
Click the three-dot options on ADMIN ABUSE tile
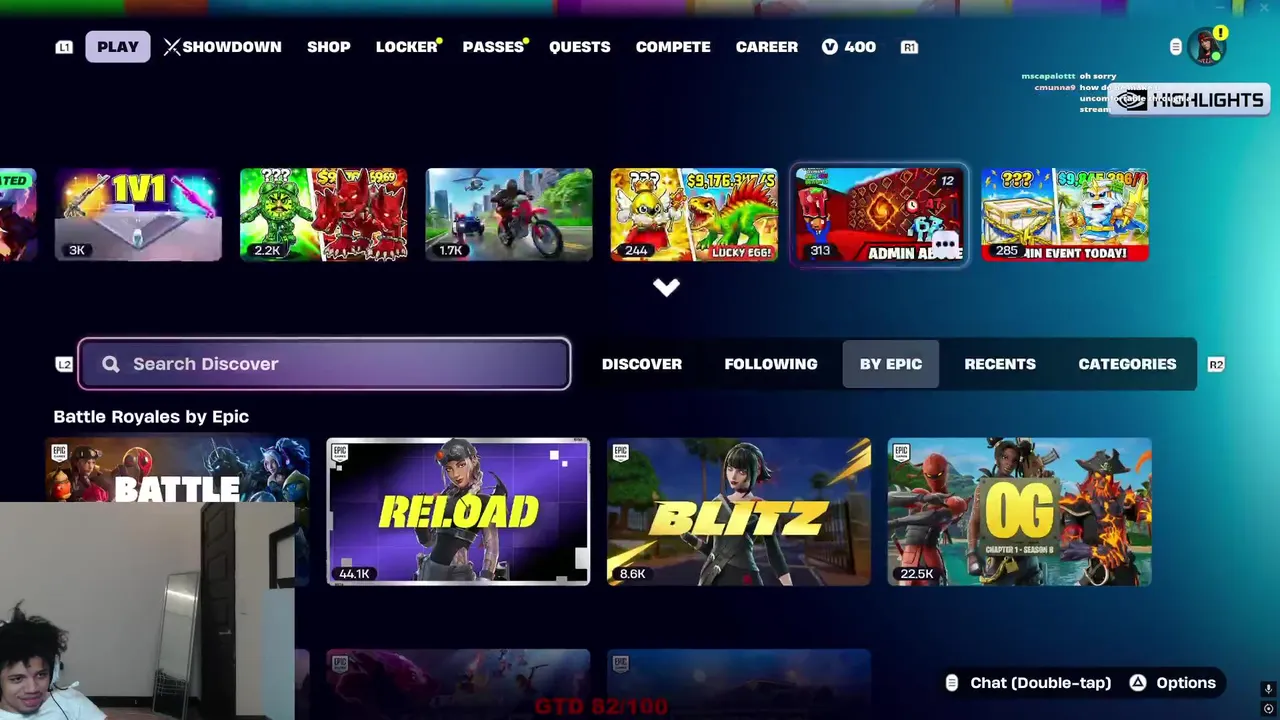pos(945,244)
